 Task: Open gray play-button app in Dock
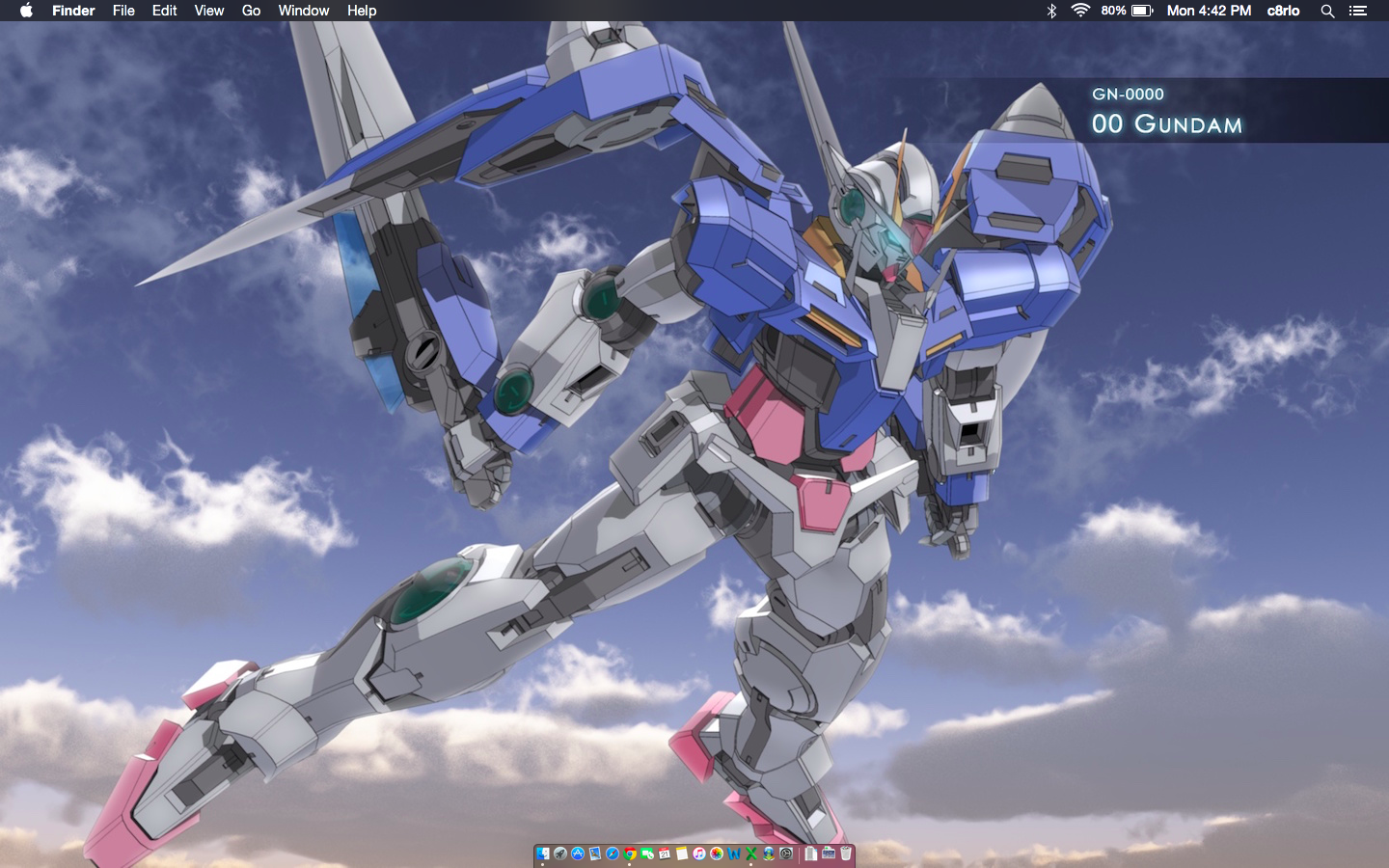click(786, 854)
